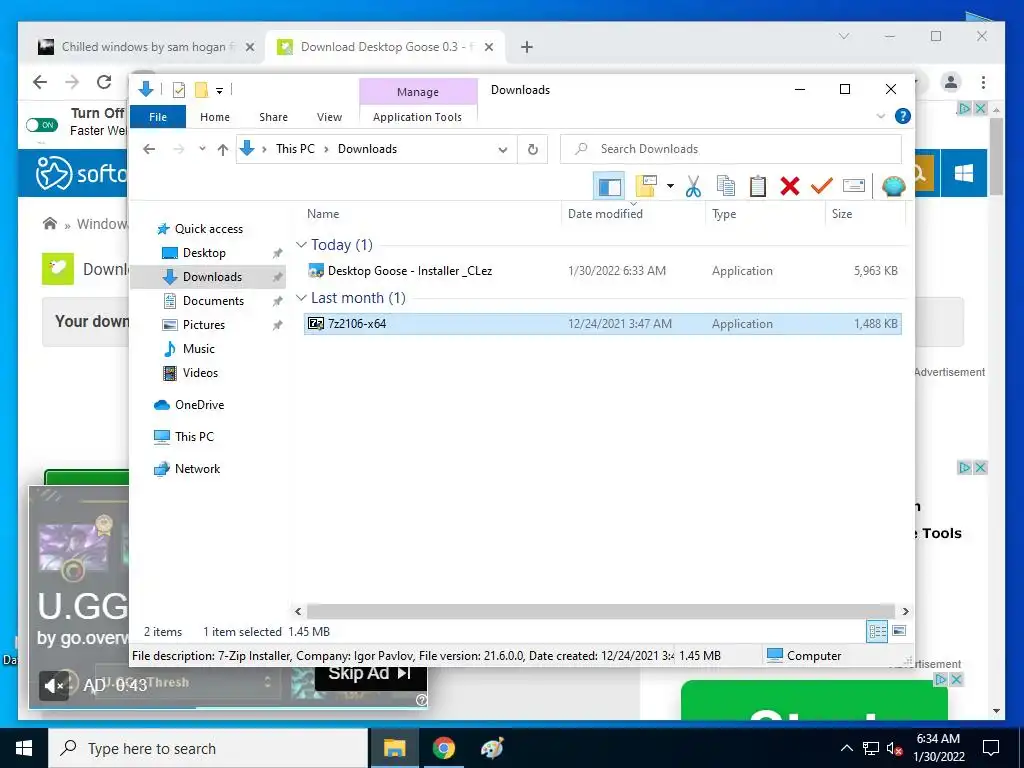Go back in Explorer navigation
The image size is (1024, 768).
[149, 150]
